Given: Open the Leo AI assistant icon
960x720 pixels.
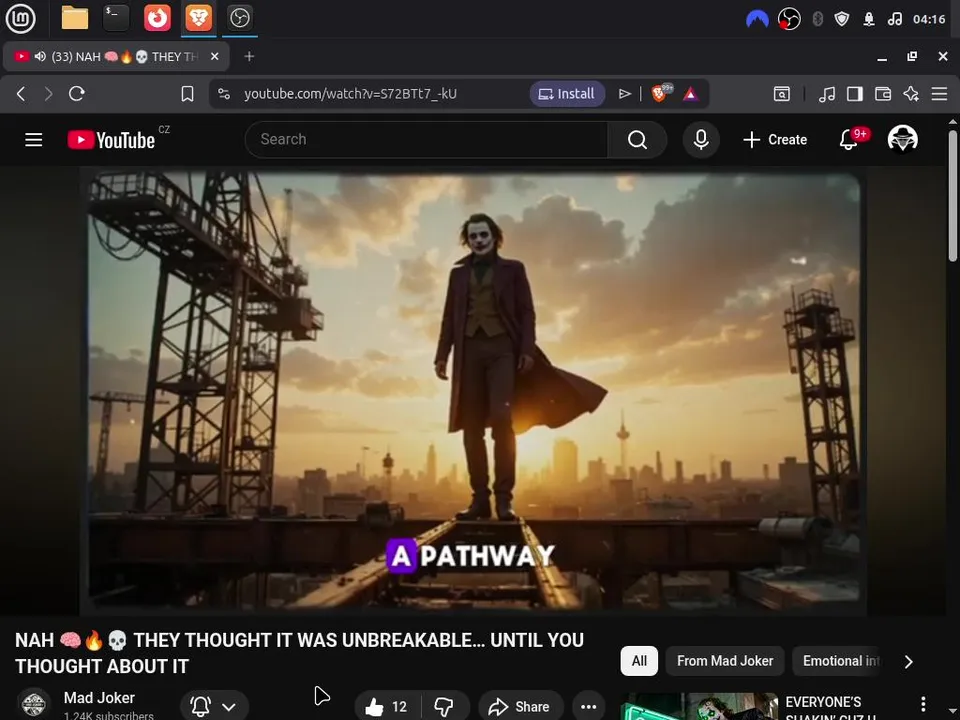Looking at the screenshot, I should pos(911,94).
